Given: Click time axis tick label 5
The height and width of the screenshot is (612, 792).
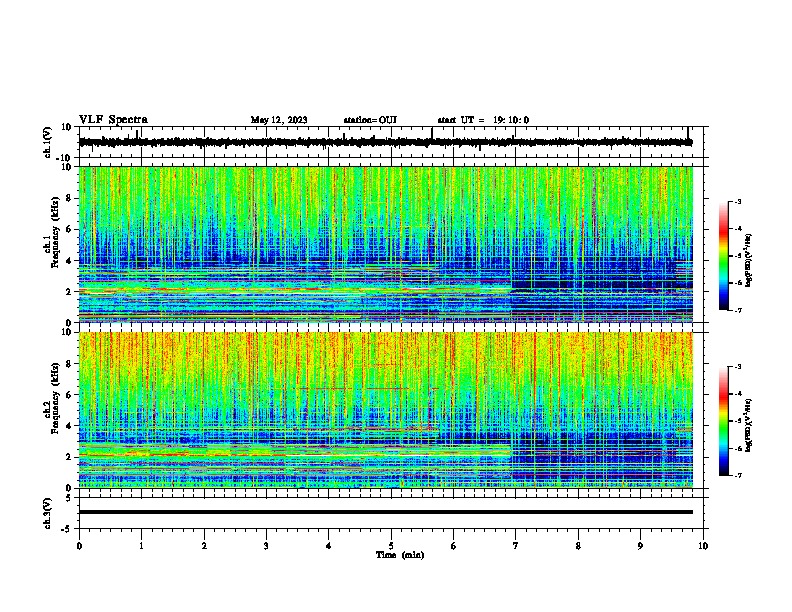Looking at the screenshot, I should pyautogui.click(x=391, y=546).
